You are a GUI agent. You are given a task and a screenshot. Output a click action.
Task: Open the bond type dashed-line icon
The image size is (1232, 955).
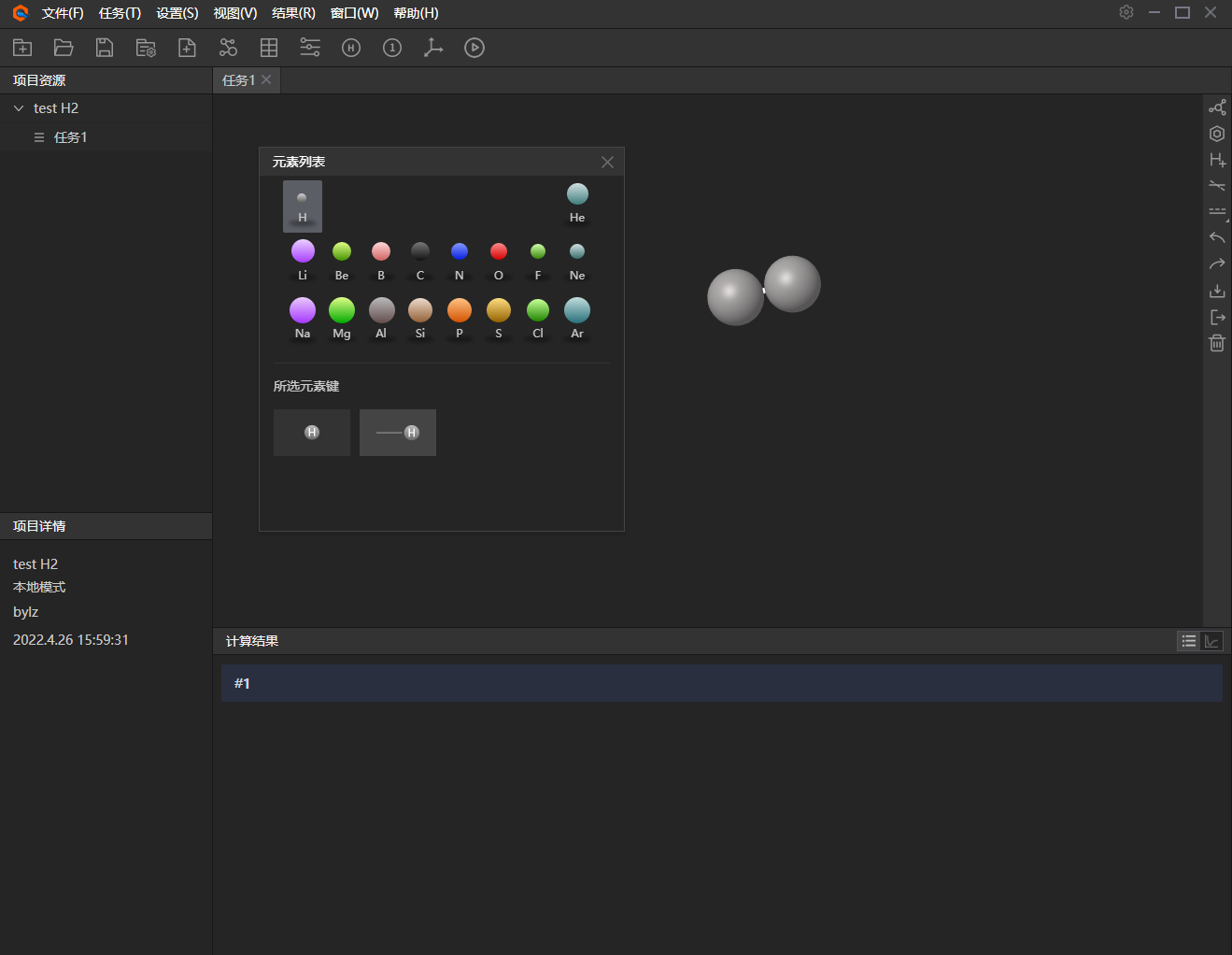1217,212
